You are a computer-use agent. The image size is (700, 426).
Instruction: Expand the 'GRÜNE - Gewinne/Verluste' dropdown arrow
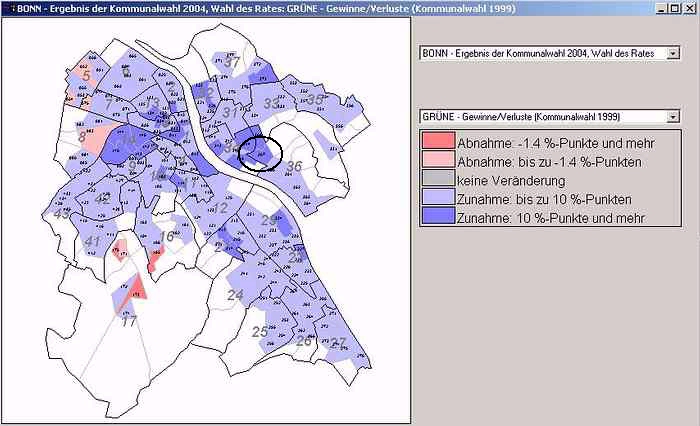point(673,116)
